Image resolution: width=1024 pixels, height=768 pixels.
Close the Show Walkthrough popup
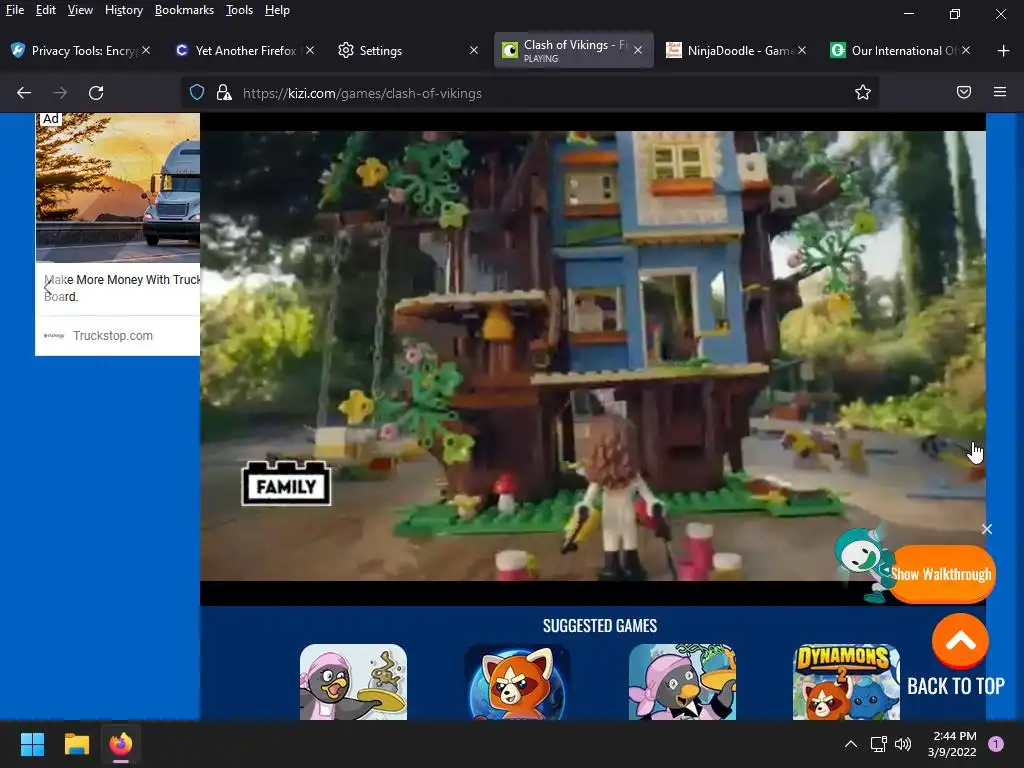coord(987,529)
